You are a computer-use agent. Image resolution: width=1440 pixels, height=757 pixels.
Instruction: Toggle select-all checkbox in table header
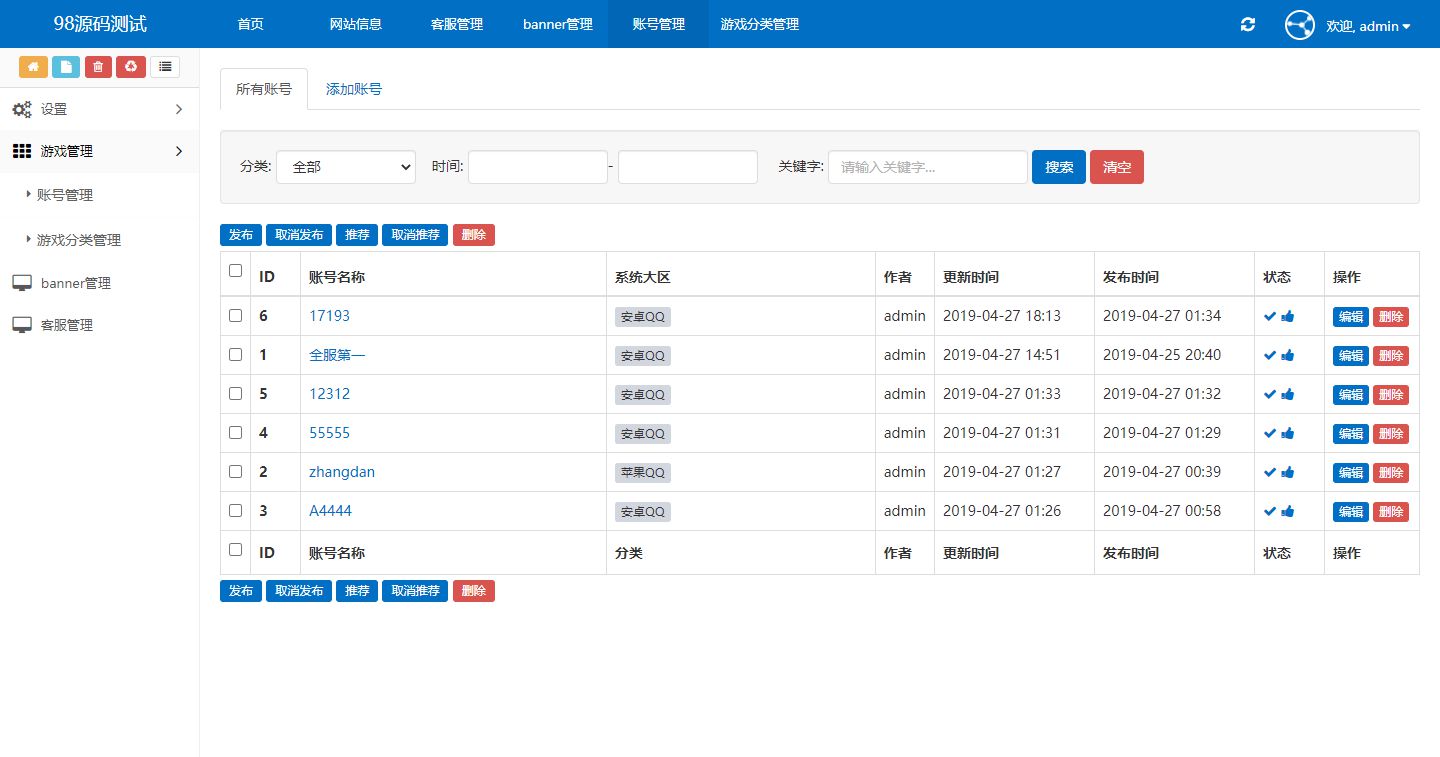coord(236,270)
